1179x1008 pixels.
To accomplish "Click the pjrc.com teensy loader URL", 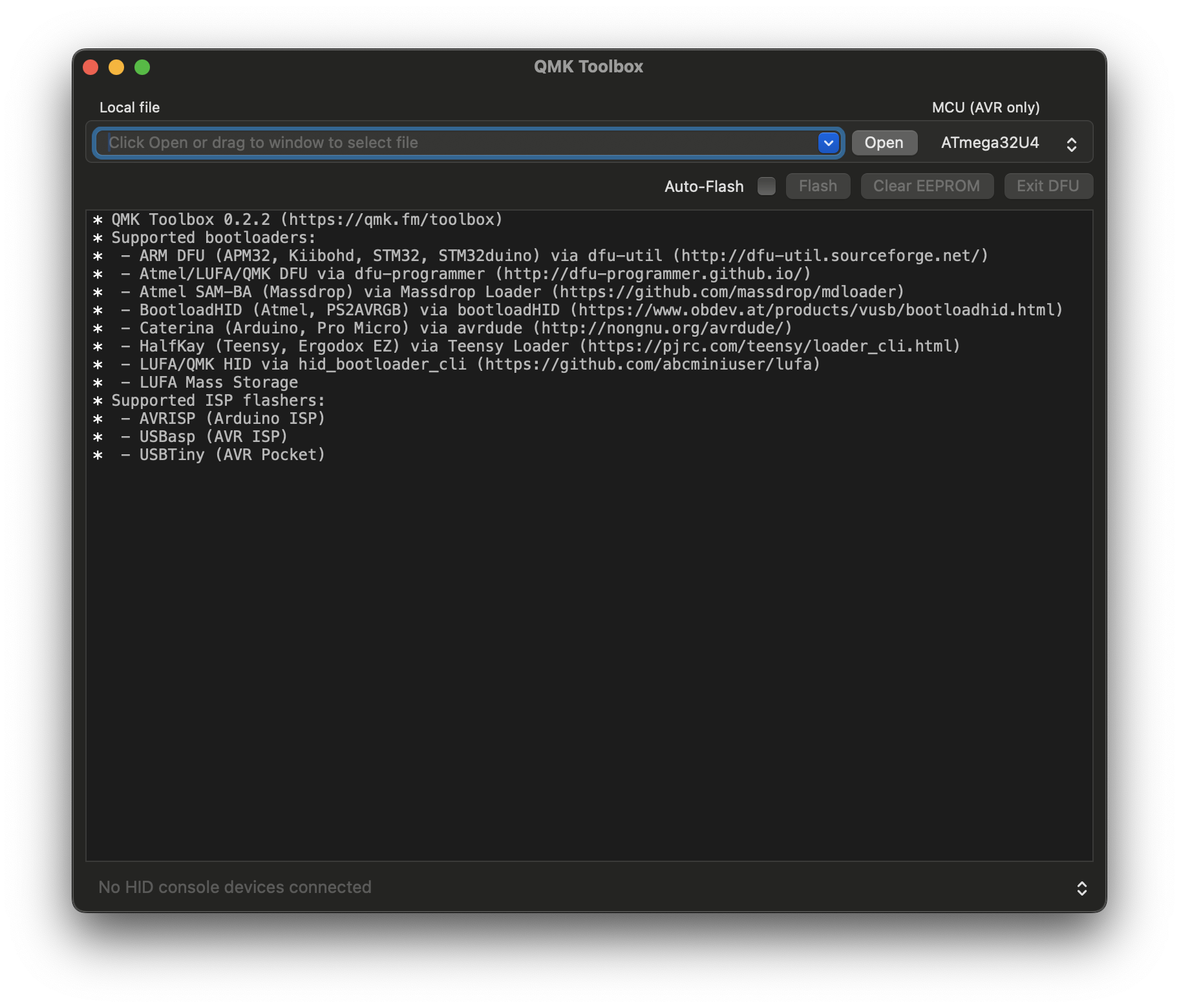I will [769, 346].
